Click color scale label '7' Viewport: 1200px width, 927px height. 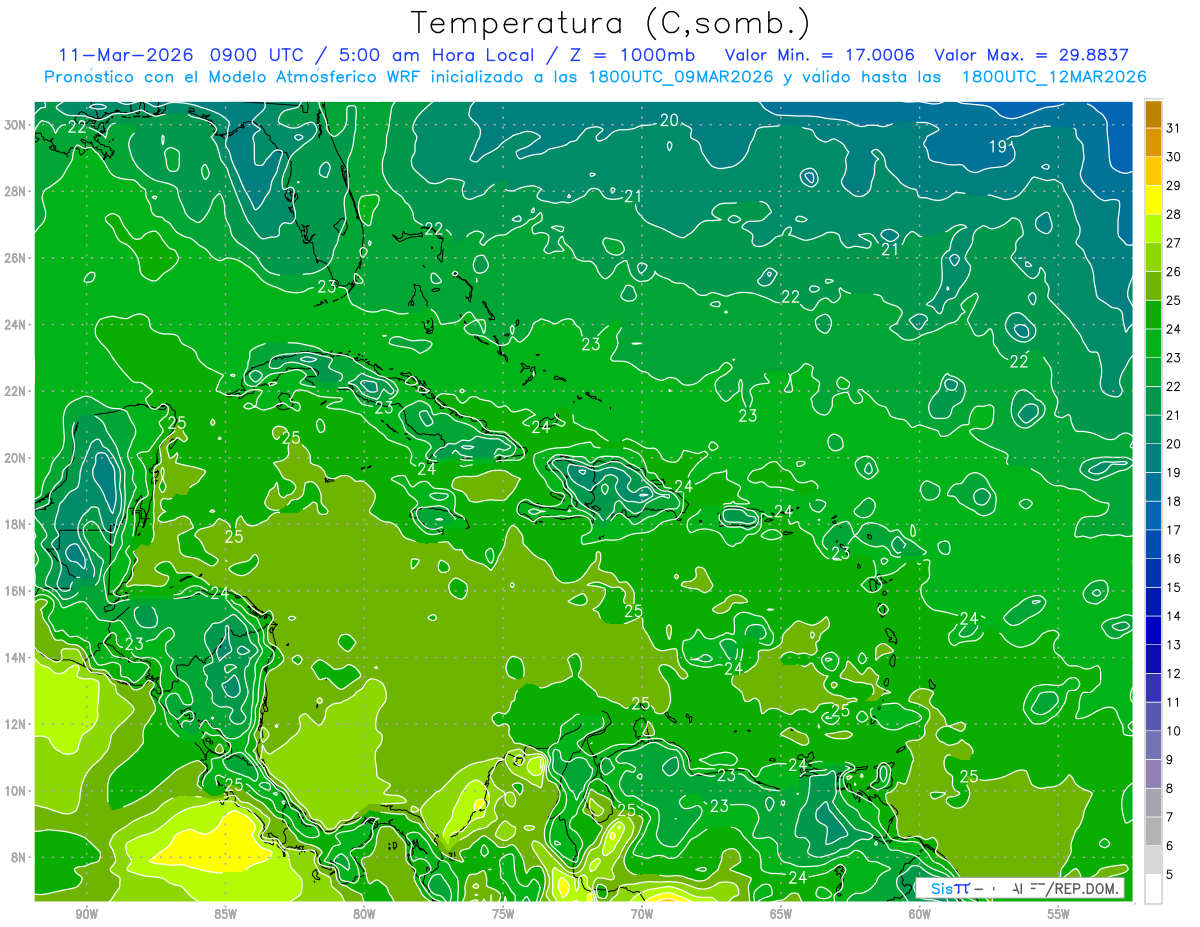[1170, 818]
